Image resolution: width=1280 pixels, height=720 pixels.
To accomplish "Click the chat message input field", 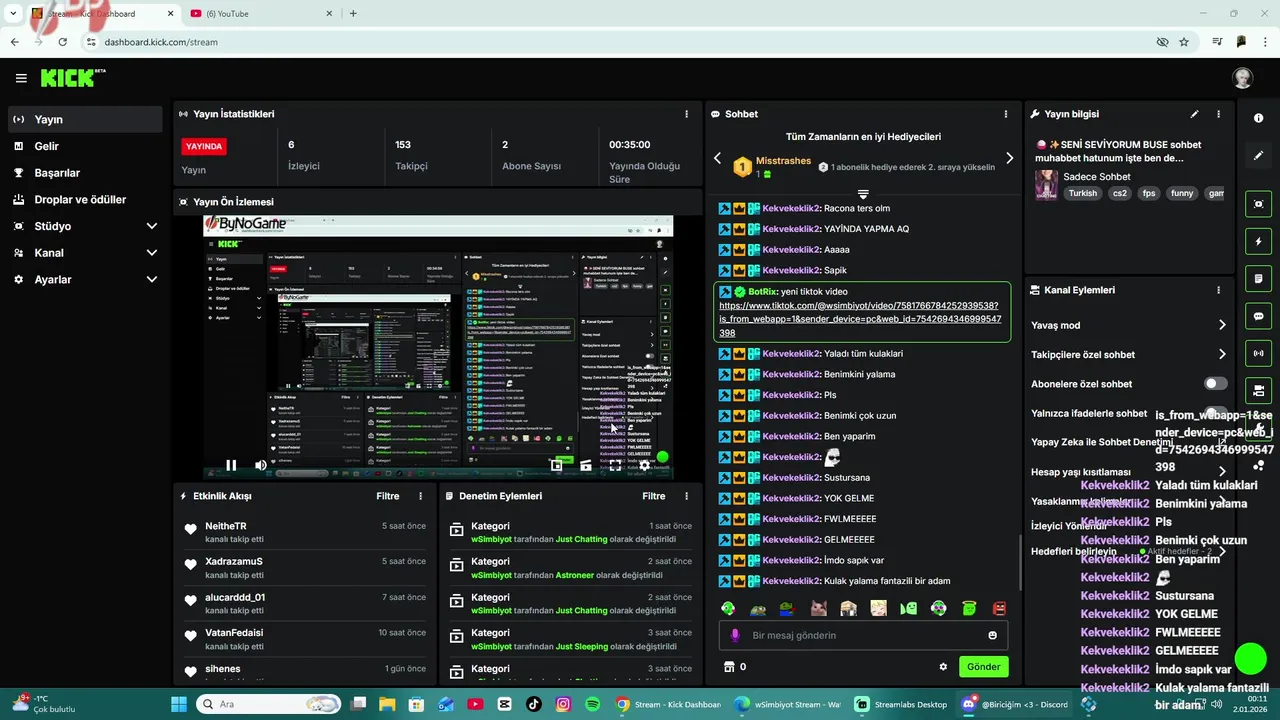I will pos(863,635).
